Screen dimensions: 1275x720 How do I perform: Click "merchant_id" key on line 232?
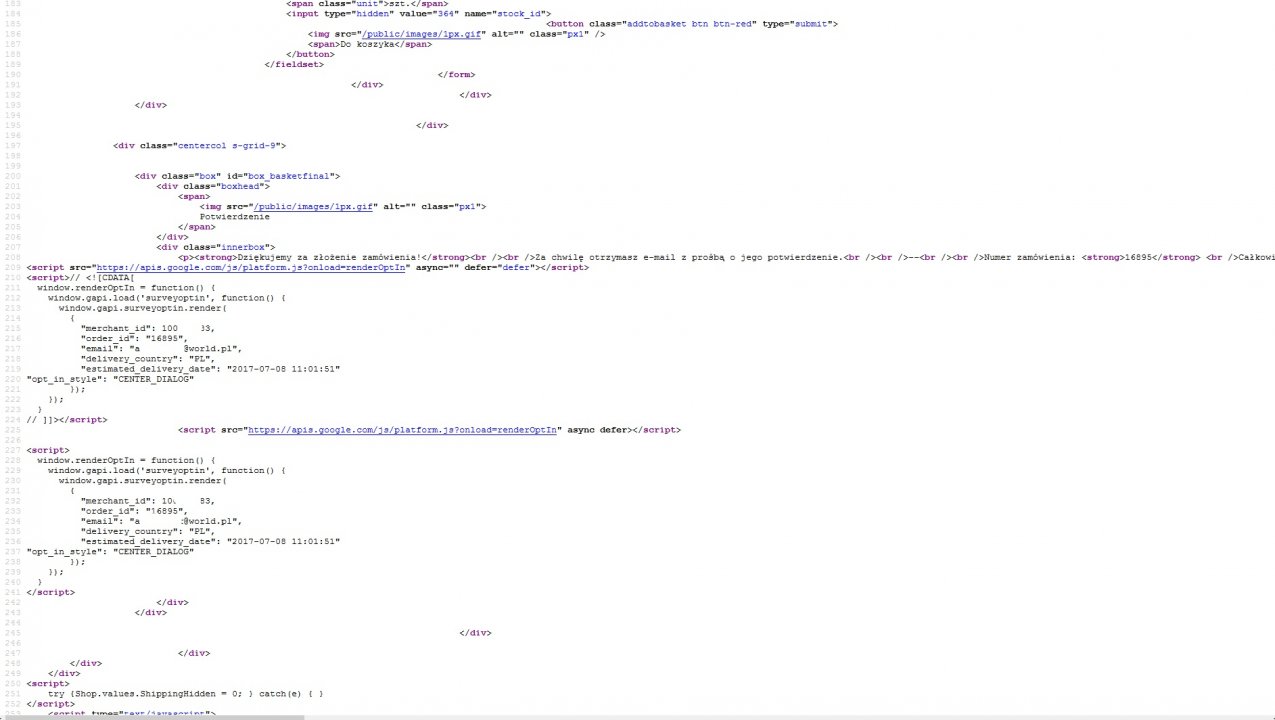(114, 501)
